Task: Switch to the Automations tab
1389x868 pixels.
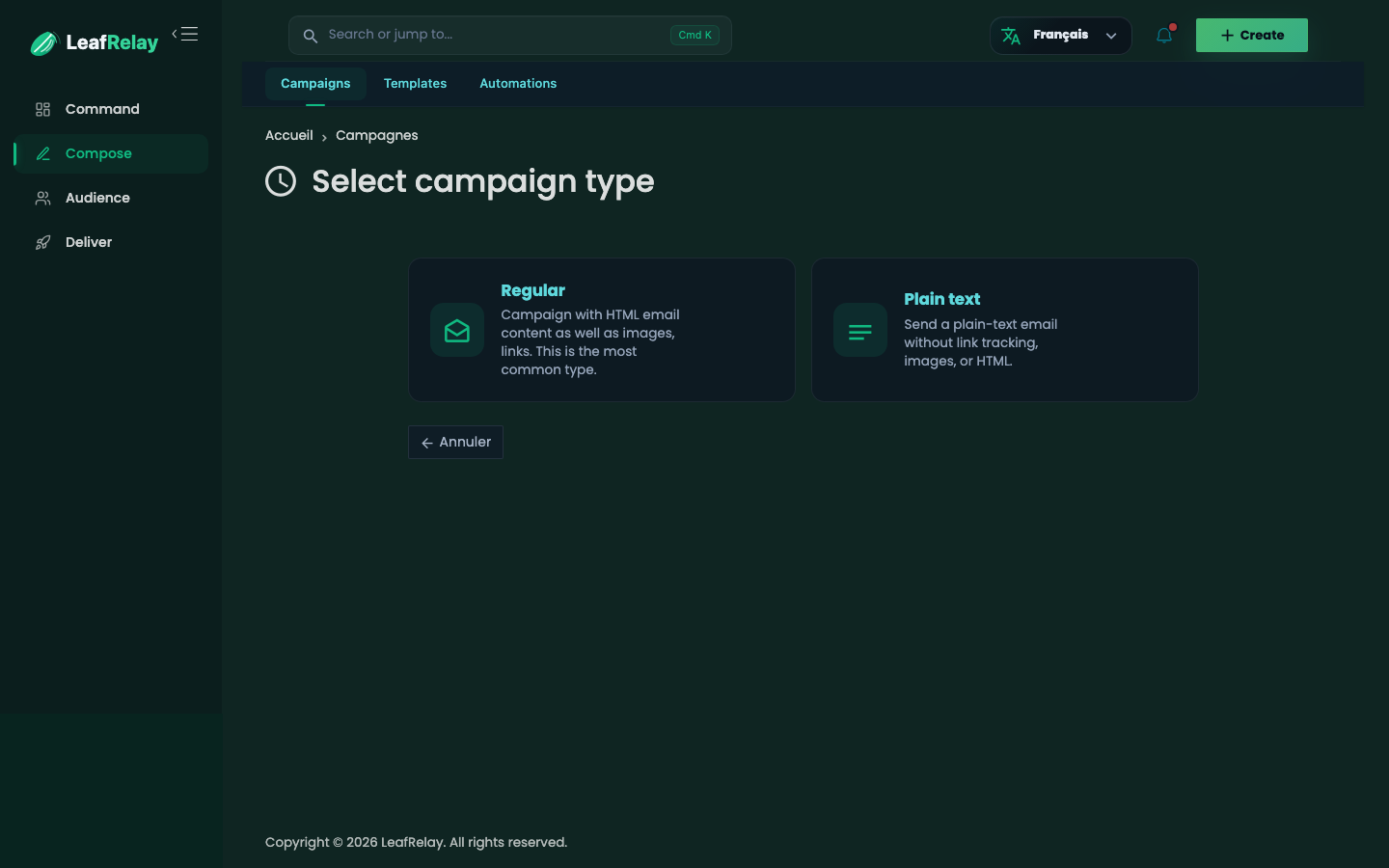Action: [x=518, y=84]
